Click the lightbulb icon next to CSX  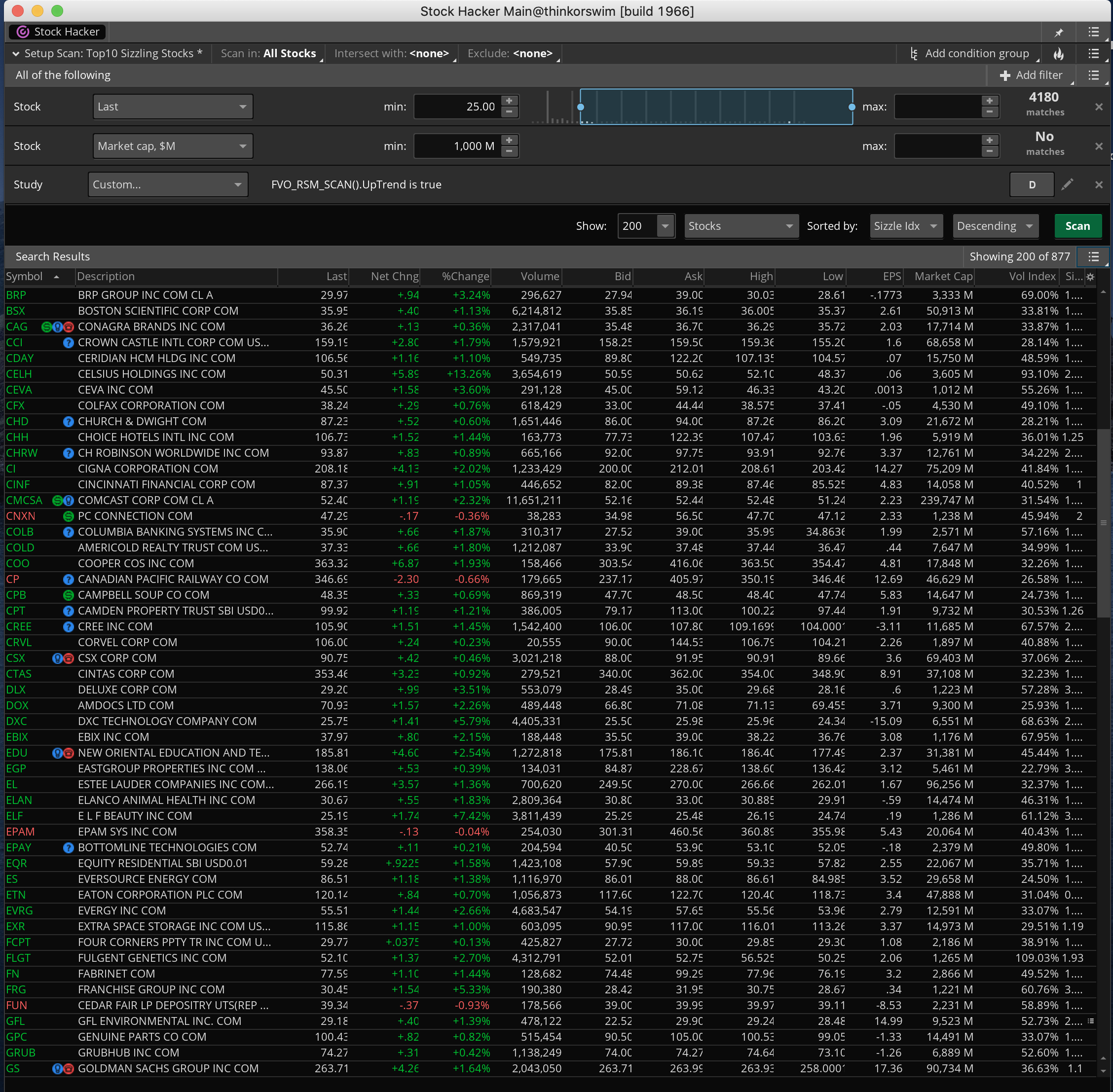click(57, 658)
